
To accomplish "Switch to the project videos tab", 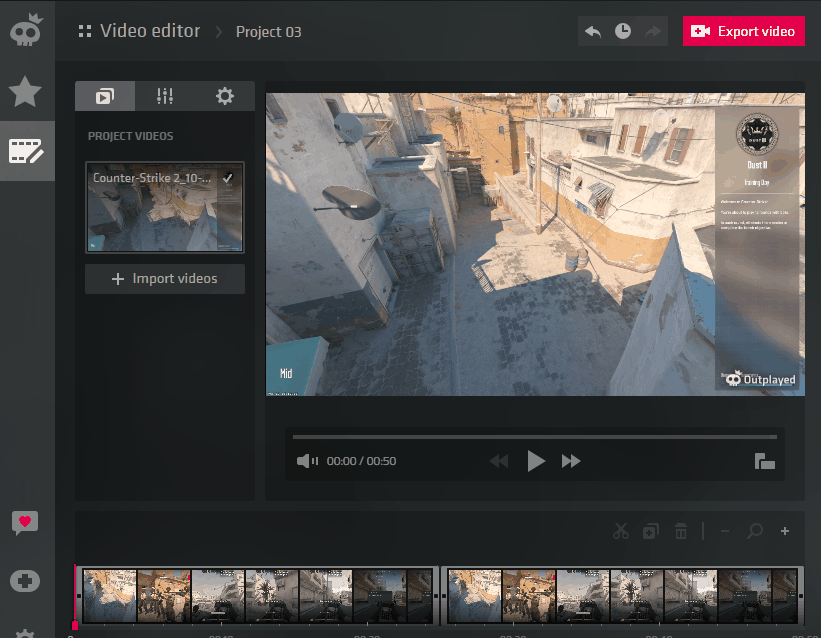I will tap(105, 96).
